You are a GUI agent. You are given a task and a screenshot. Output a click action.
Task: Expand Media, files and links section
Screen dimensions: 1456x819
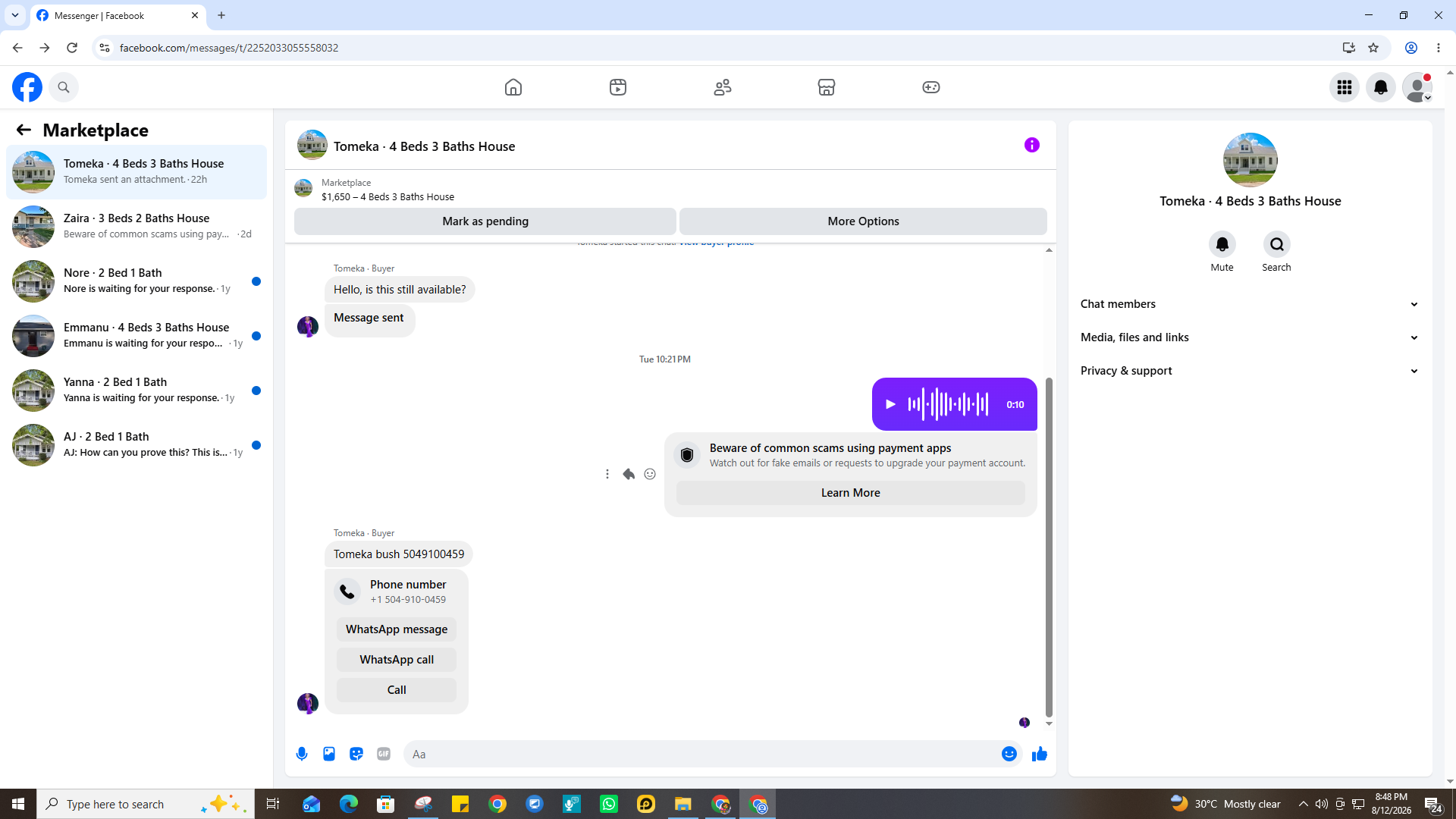[1250, 337]
